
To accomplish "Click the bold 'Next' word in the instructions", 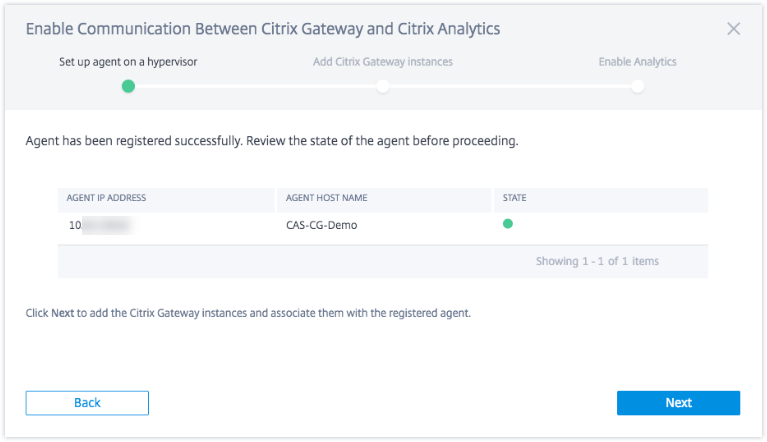I will pyautogui.click(x=63, y=313).
